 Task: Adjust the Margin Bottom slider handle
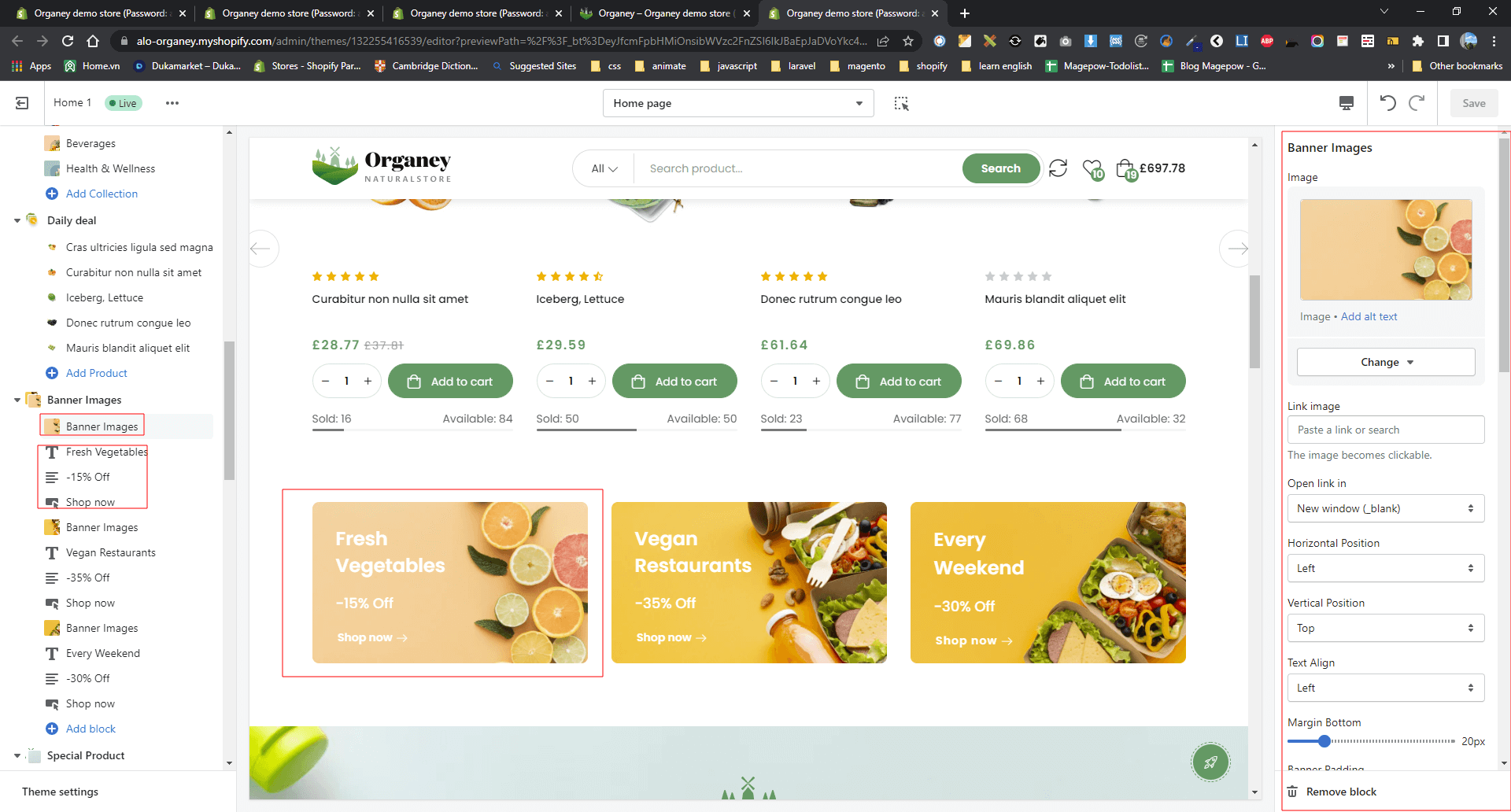point(1324,741)
